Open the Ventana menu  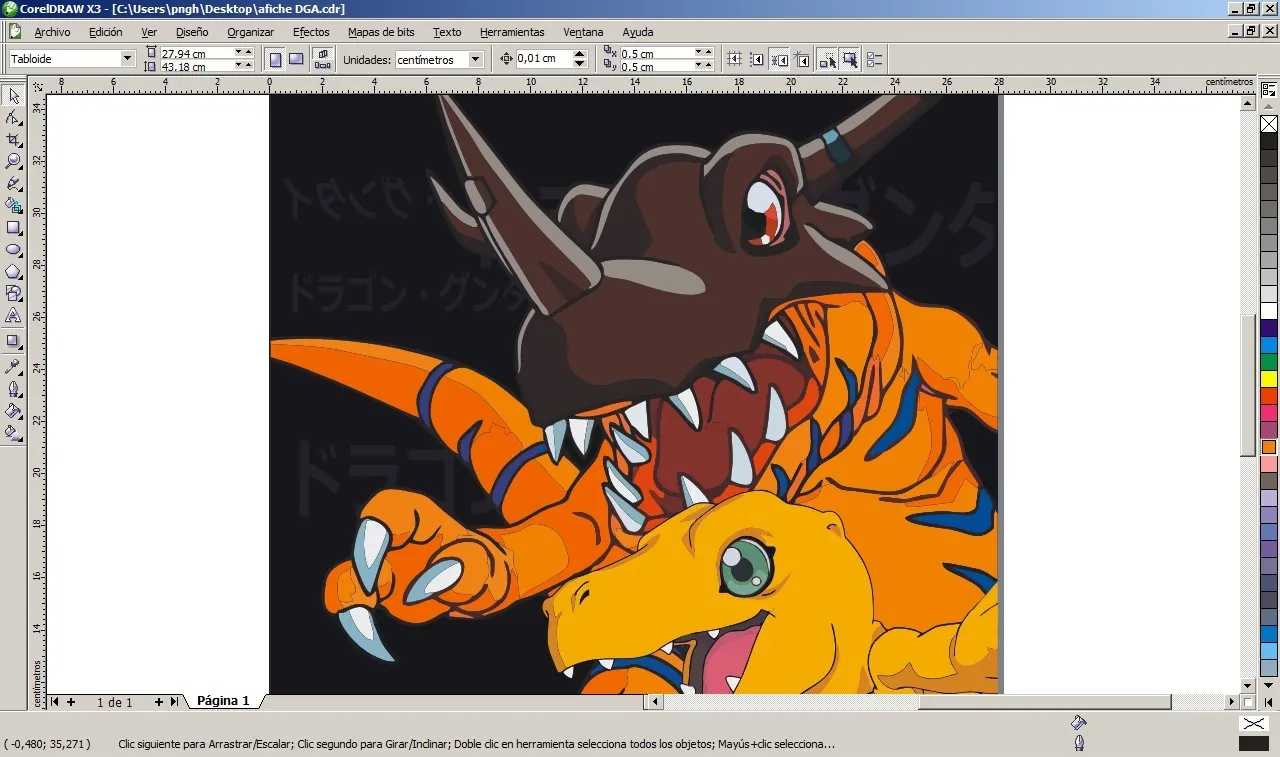click(583, 32)
